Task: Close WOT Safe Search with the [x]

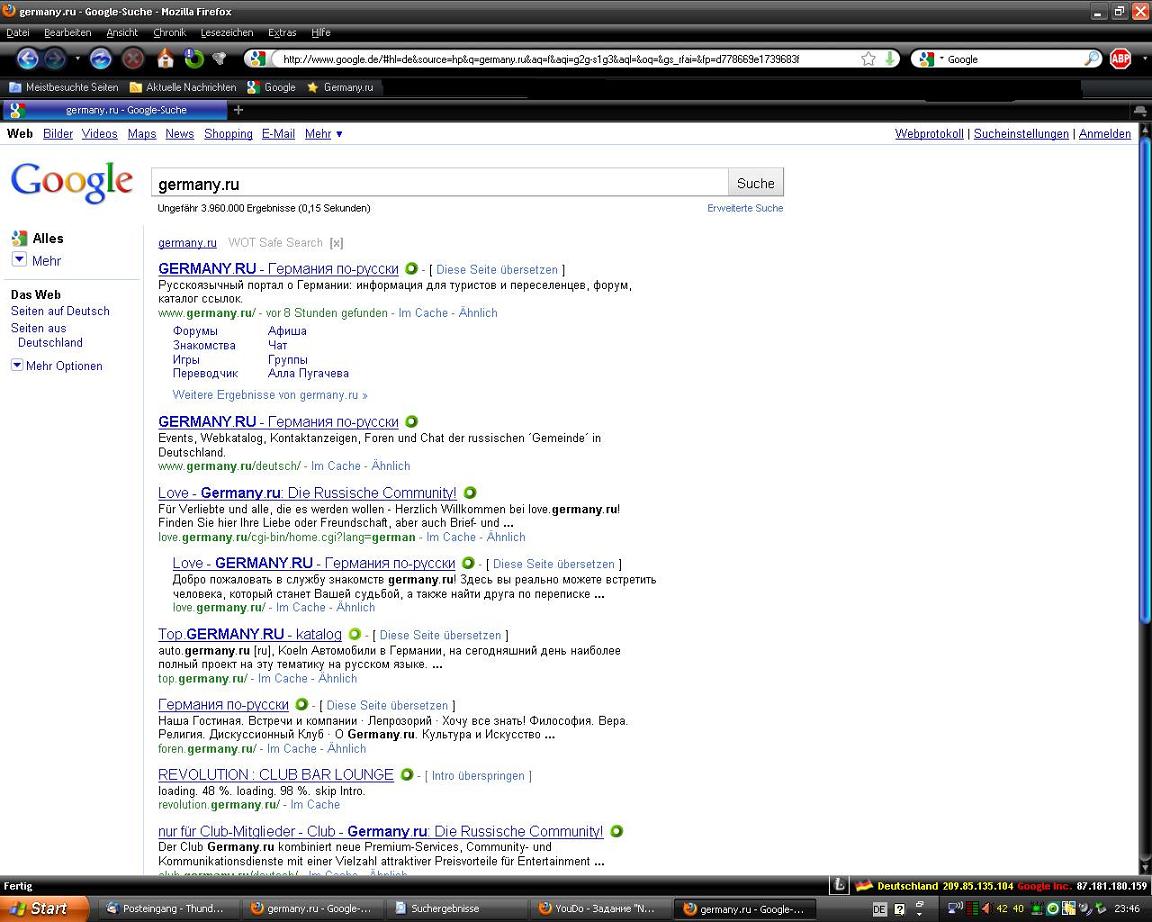Action: click(x=336, y=242)
